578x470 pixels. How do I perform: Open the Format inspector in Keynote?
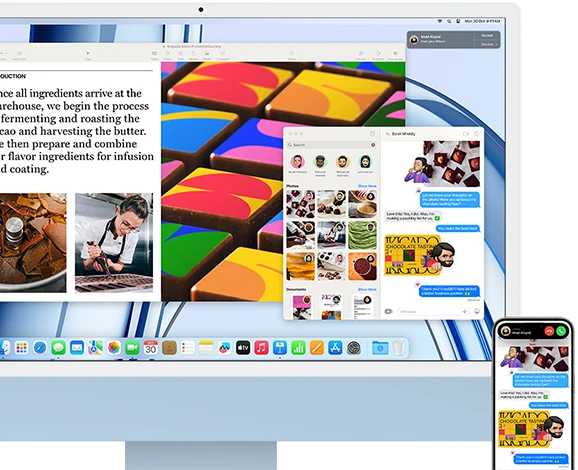[x=361, y=55]
